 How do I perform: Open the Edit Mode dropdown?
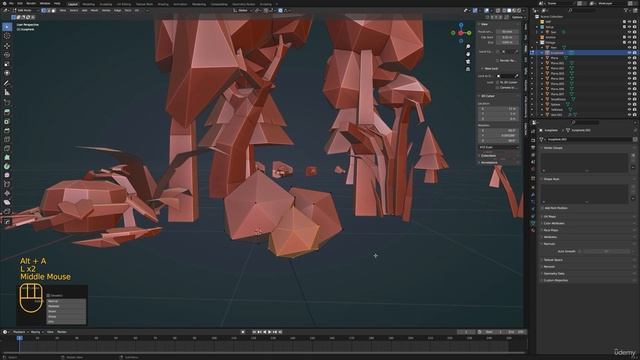[25, 10]
